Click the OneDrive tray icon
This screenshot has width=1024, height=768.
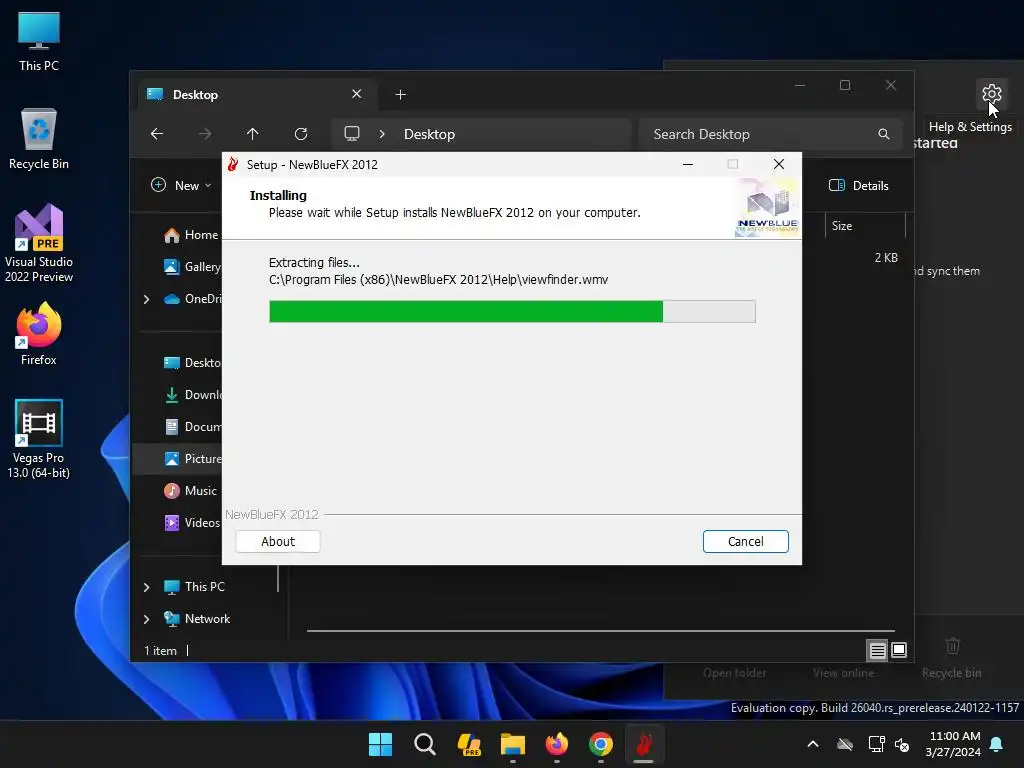click(x=845, y=744)
